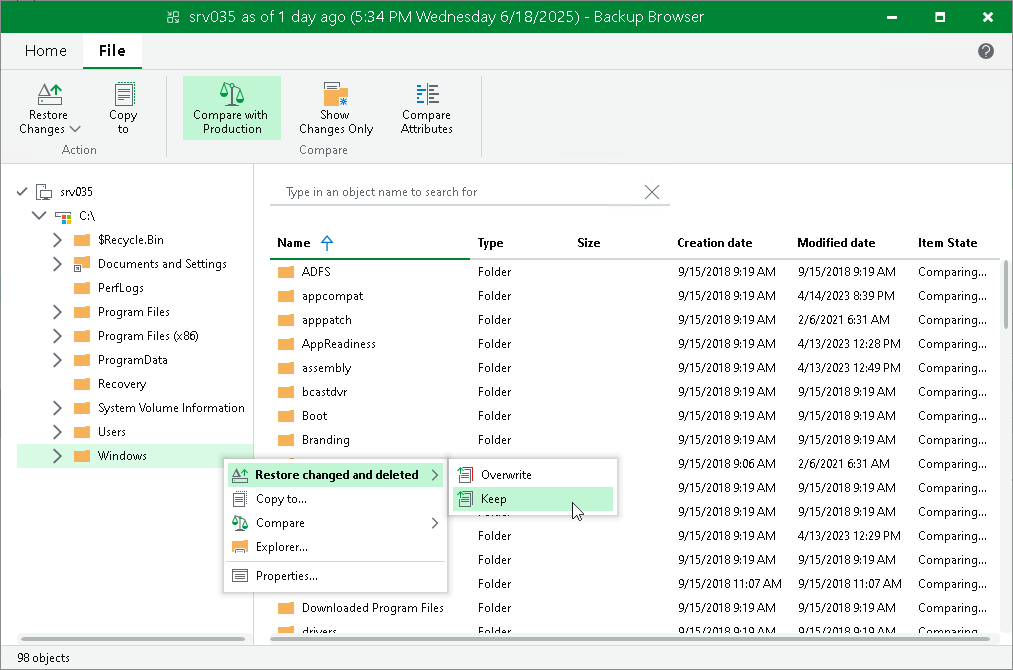Click the object name search field

pos(459,192)
